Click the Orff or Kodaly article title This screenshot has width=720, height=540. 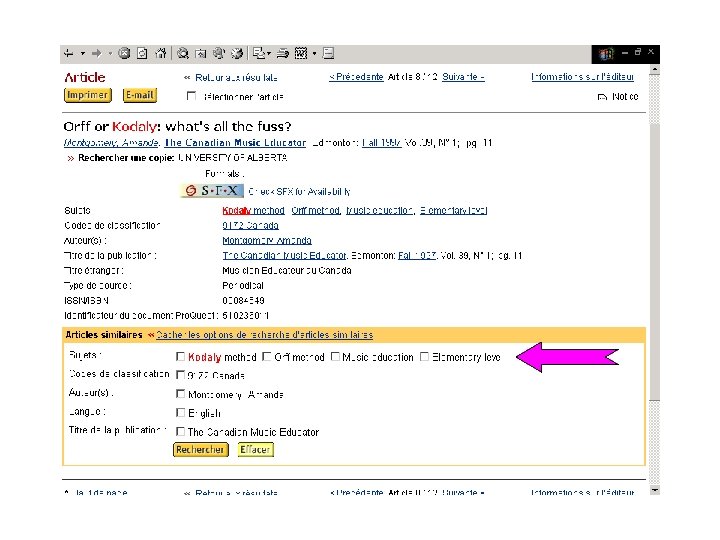pyautogui.click(x=177, y=126)
